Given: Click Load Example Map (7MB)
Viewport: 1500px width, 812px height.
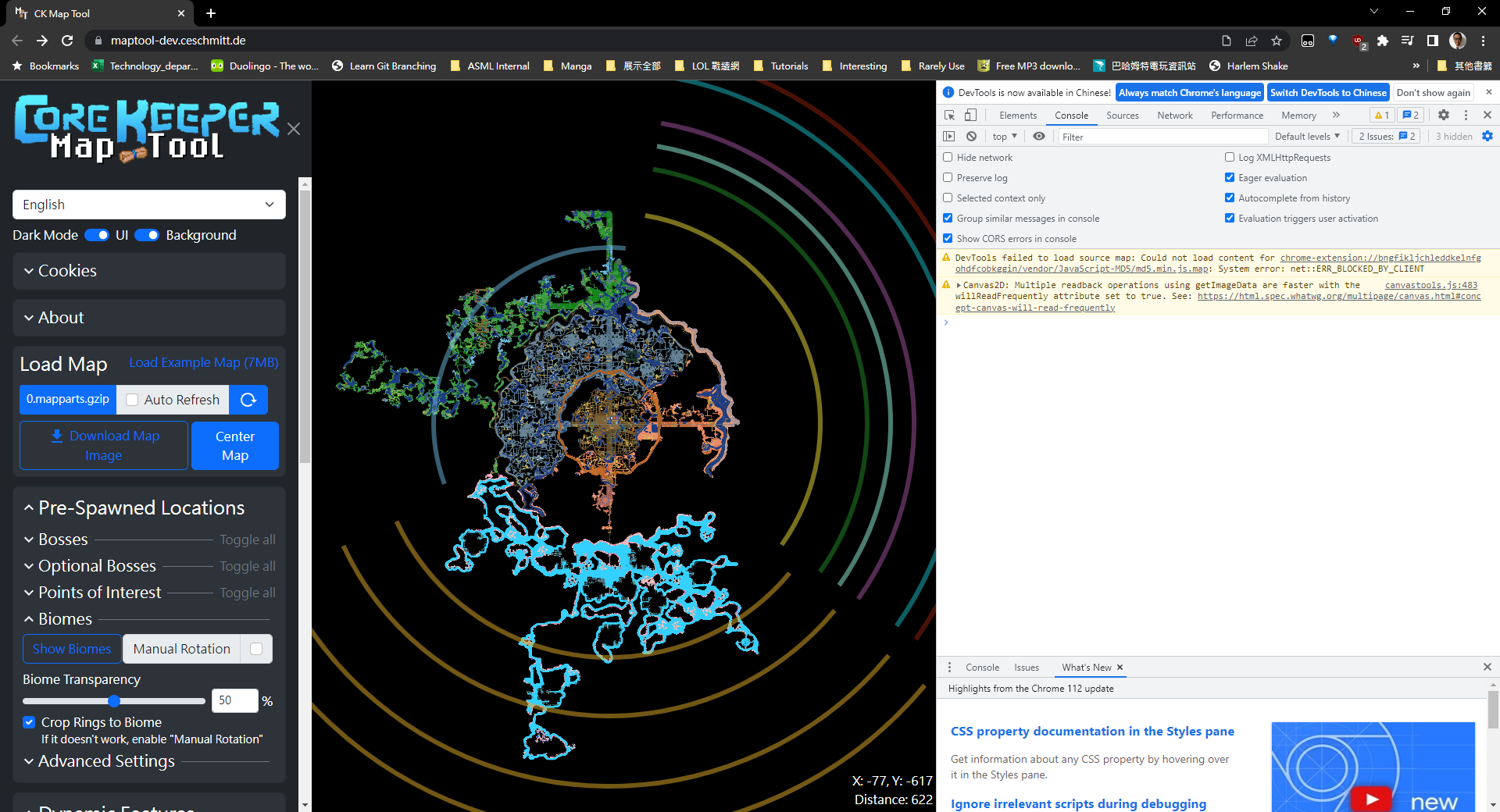Looking at the screenshot, I should (x=202, y=362).
